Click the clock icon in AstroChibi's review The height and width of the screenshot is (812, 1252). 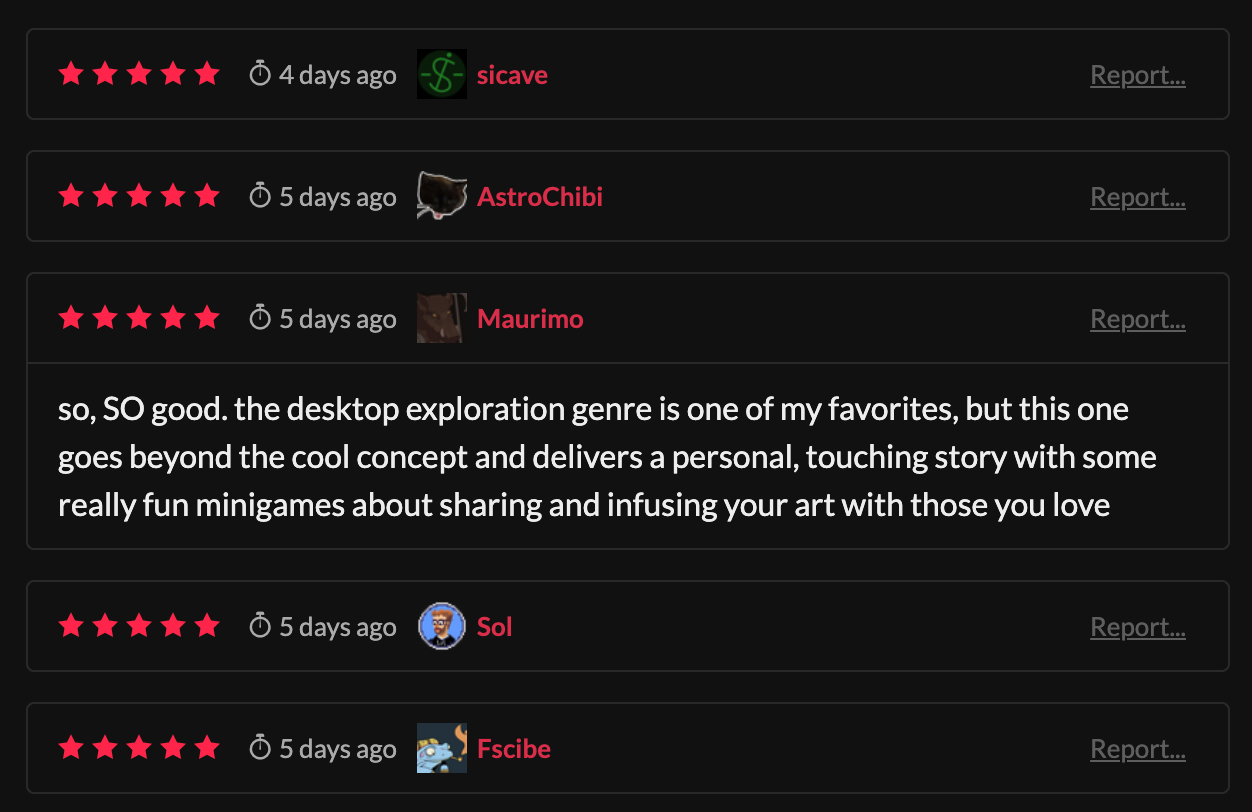click(x=260, y=196)
